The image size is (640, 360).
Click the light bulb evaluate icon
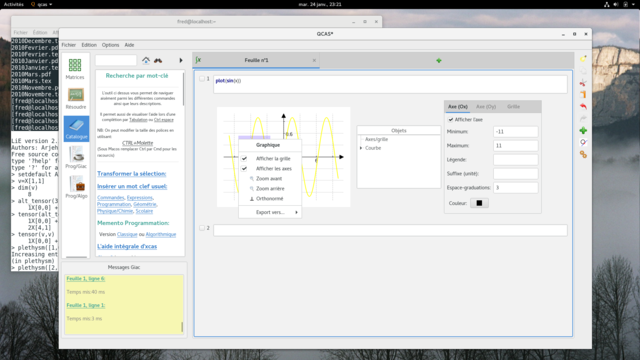click(583, 59)
